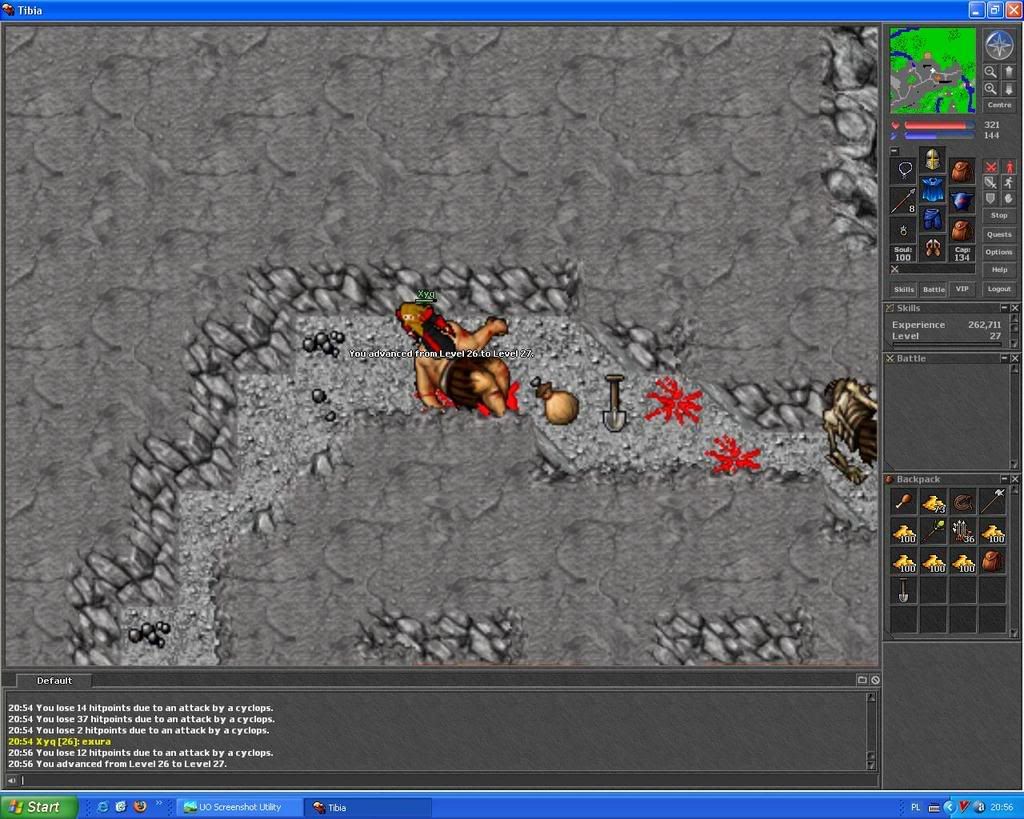Collapse the inventory panel with minus button

tap(895, 151)
